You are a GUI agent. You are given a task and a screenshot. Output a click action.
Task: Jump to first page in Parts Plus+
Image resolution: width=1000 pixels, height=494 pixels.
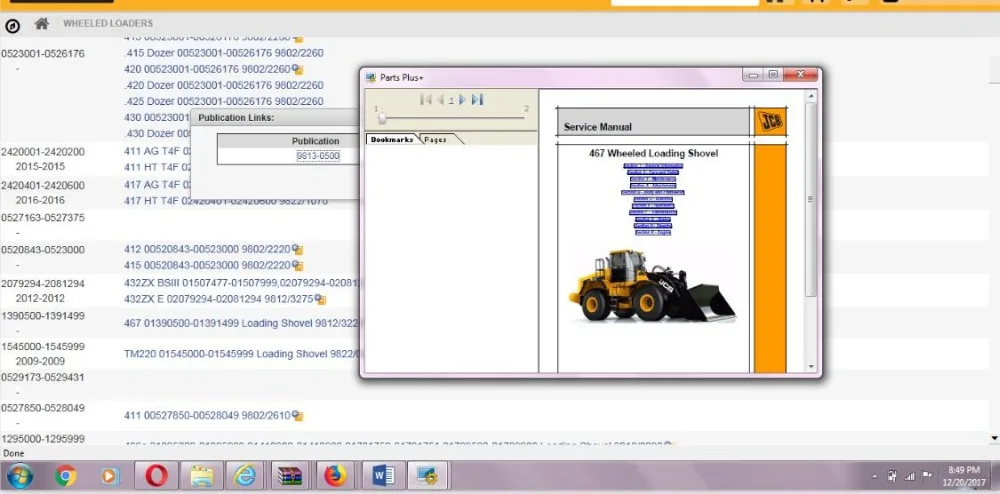(x=425, y=100)
